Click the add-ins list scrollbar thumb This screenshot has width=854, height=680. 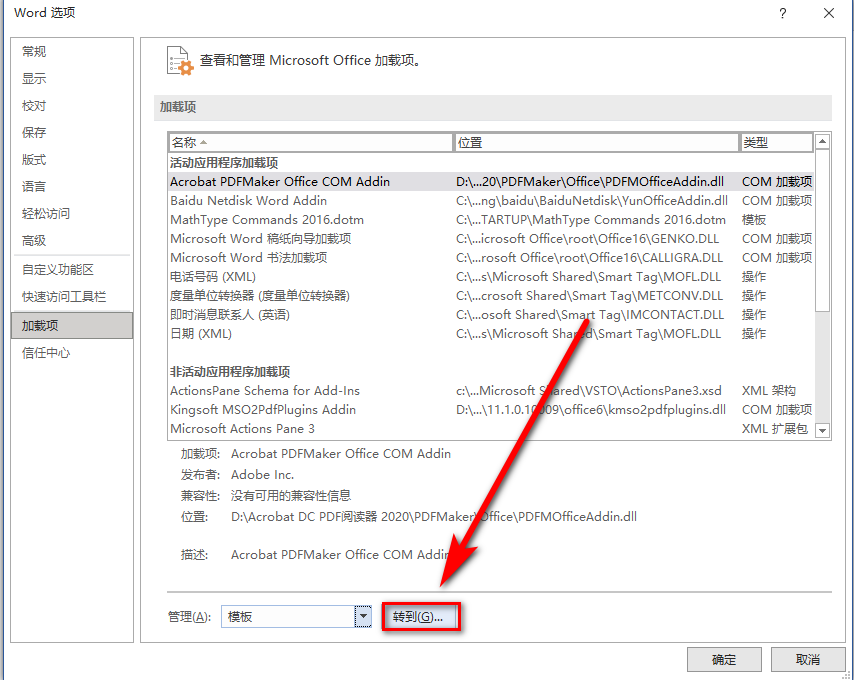(x=822, y=231)
